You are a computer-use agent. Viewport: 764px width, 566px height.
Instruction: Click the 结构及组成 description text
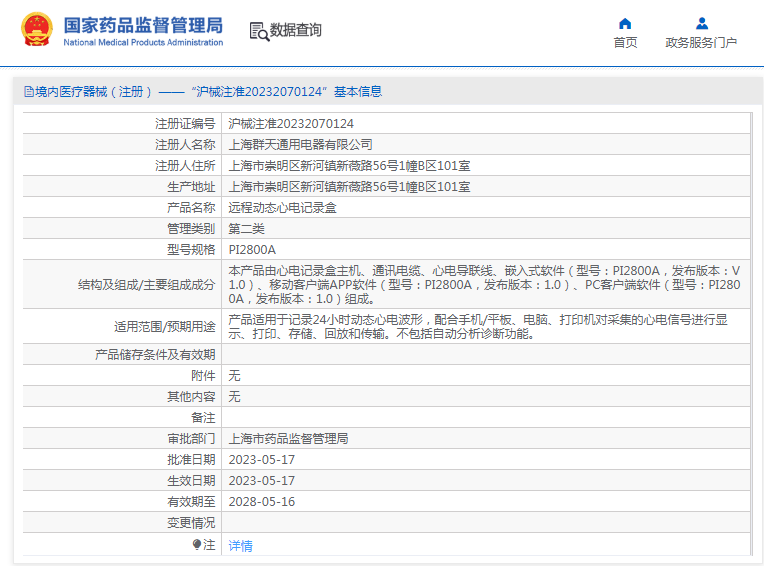[x=484, y=284]
